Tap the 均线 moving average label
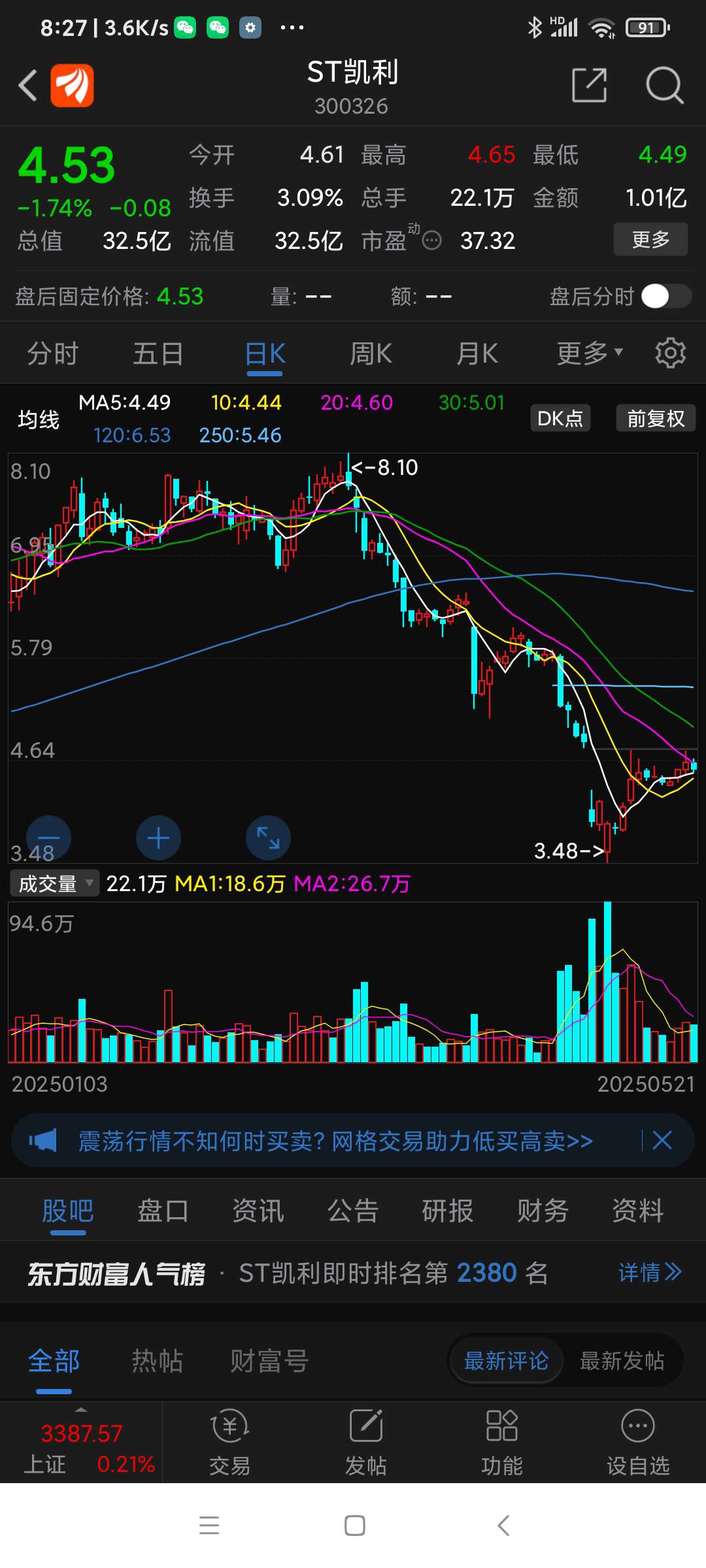This screenshot has width=706, height=1568. 39,419
